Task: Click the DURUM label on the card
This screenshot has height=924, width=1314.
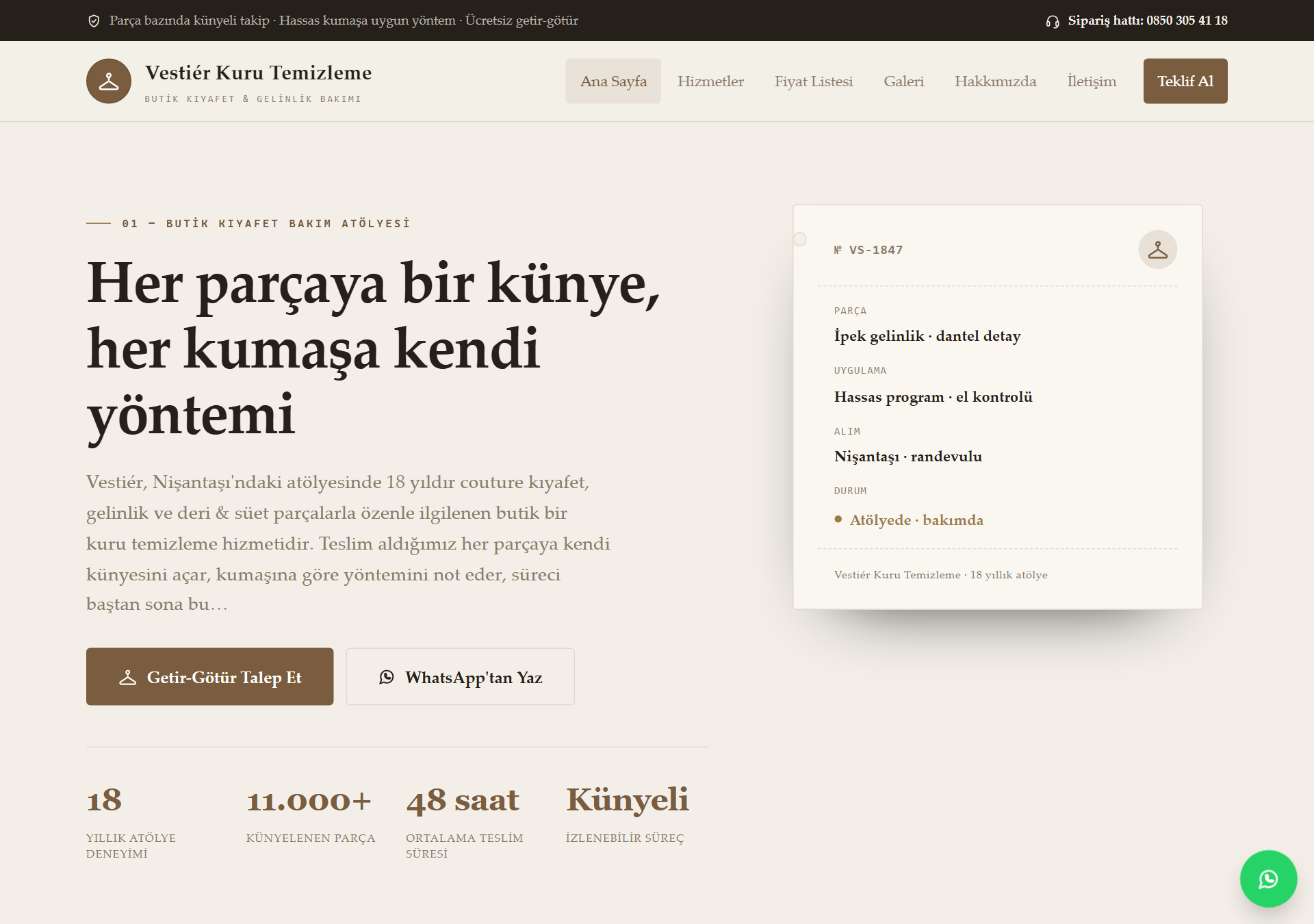Action: pos(851,491)
